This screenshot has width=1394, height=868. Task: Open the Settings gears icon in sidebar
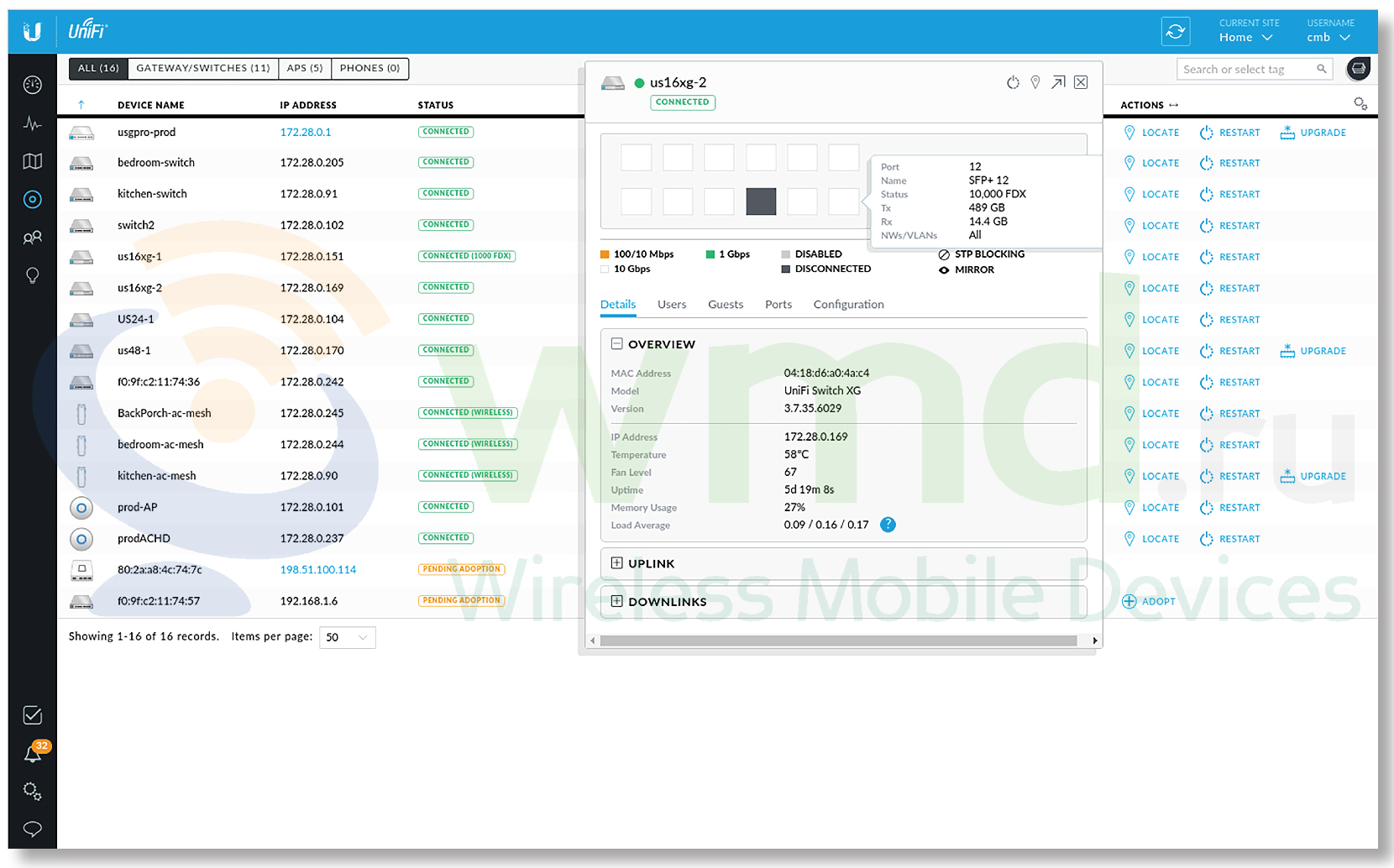tap(32, 791)
